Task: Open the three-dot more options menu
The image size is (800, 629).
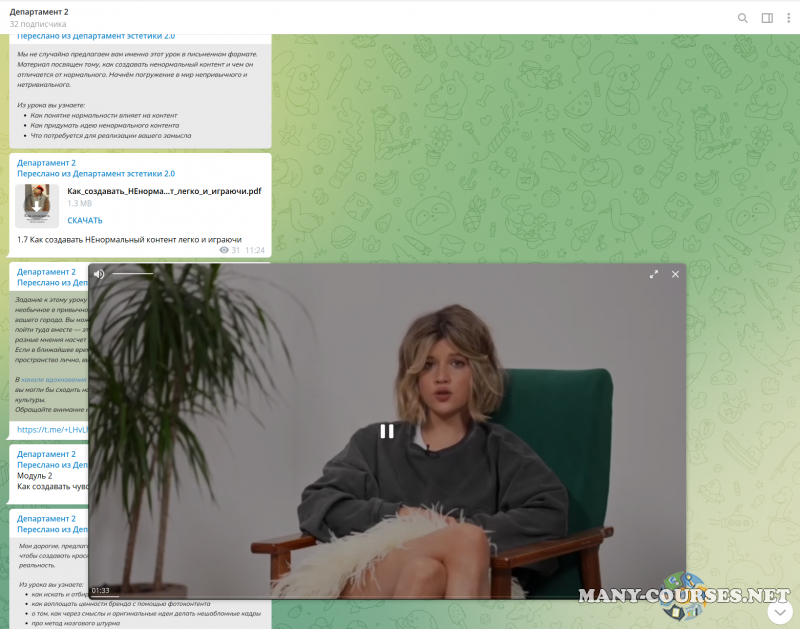Action: 789,17
